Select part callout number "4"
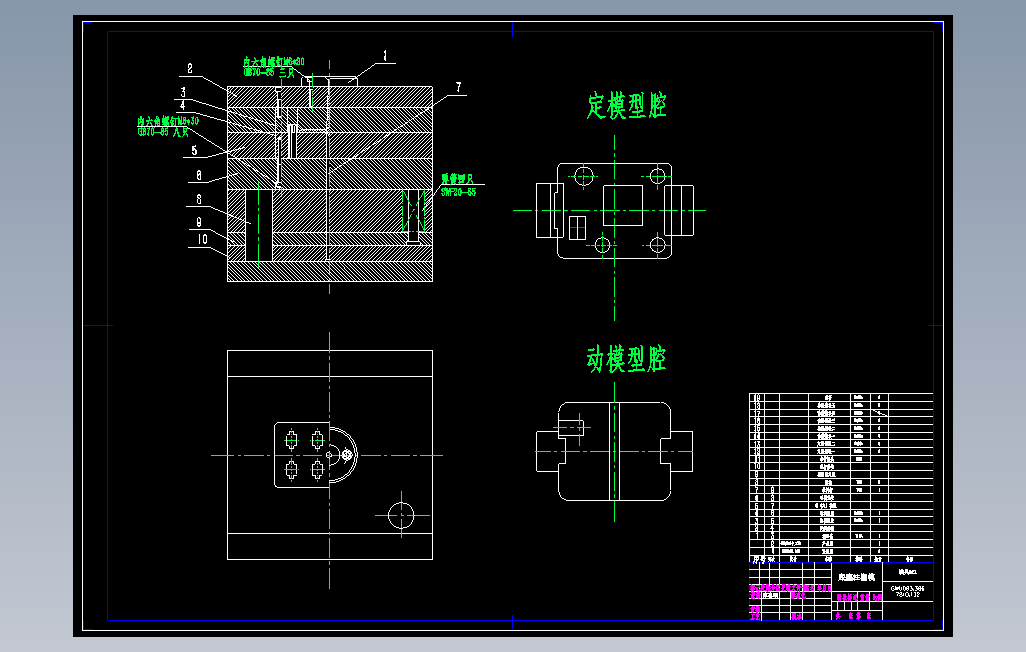 183,105
